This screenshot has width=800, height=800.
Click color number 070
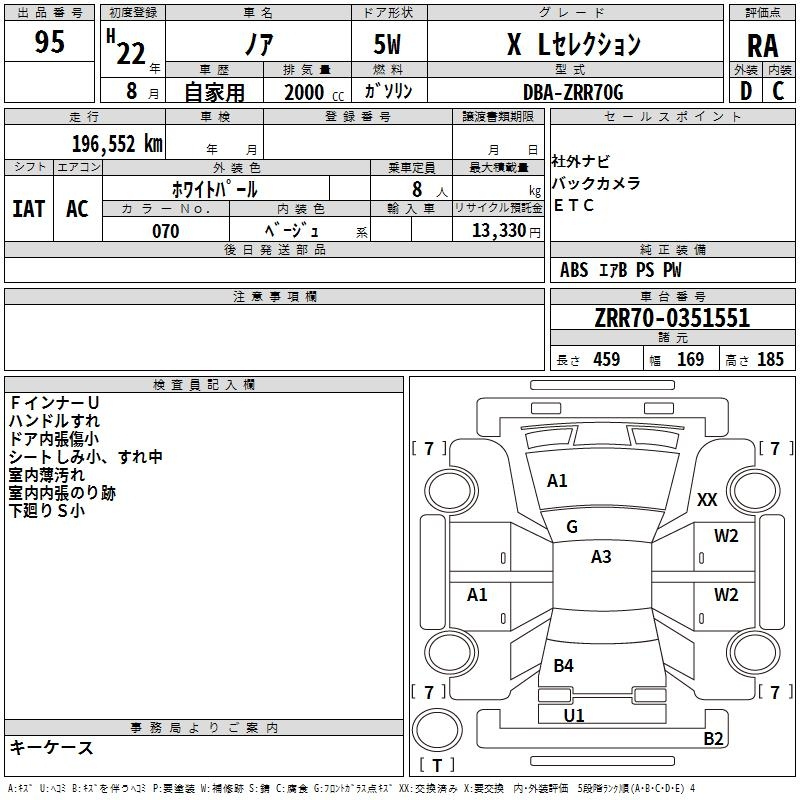click(166, 231)
